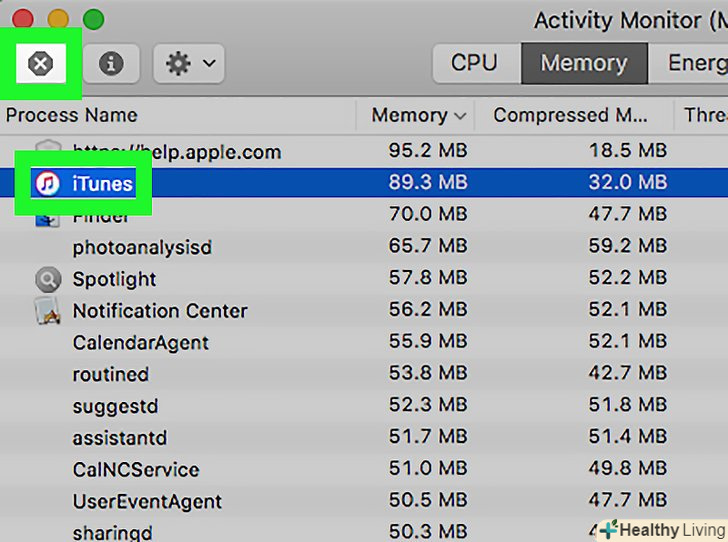The height and width of the screenshot is (542, 728).
Task: Switch to the CPU tab
Action: point(474,63)
